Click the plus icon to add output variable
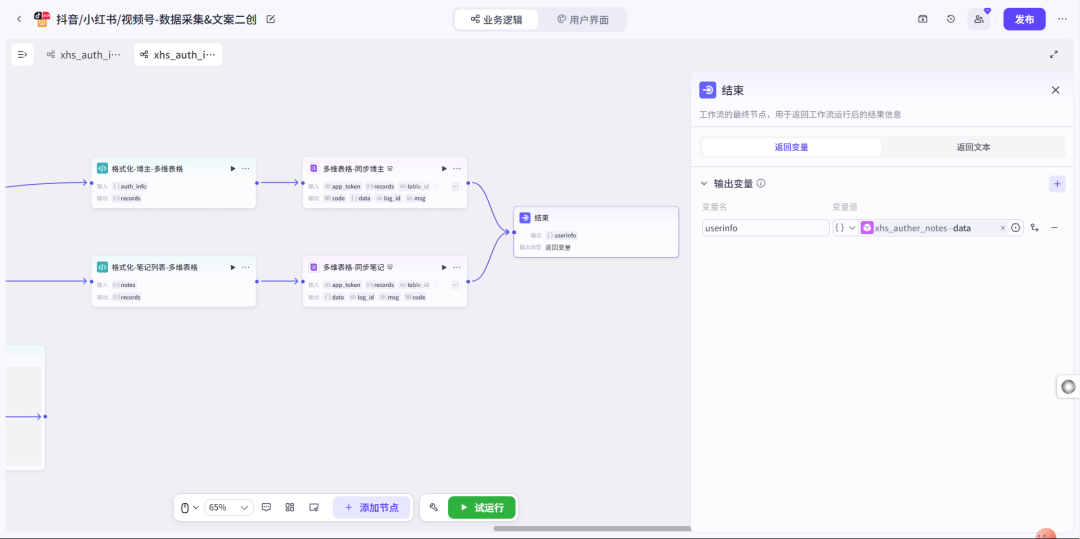Image resolution: width=1080 pixels, height=539 pixels. [1057, 184]
